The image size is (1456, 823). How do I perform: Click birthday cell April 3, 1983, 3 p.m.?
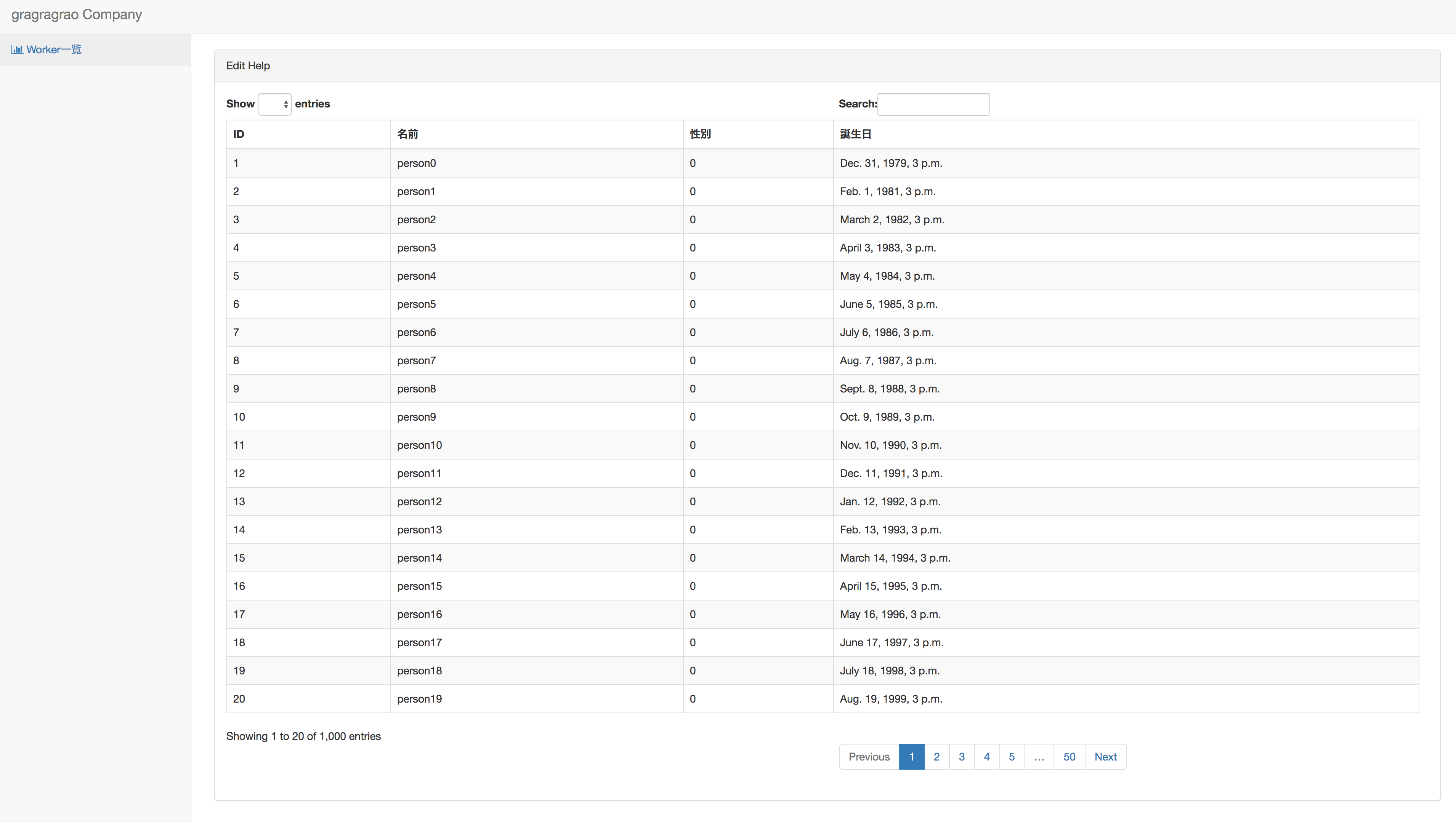pyautogui.click(x=1126, y=248)
